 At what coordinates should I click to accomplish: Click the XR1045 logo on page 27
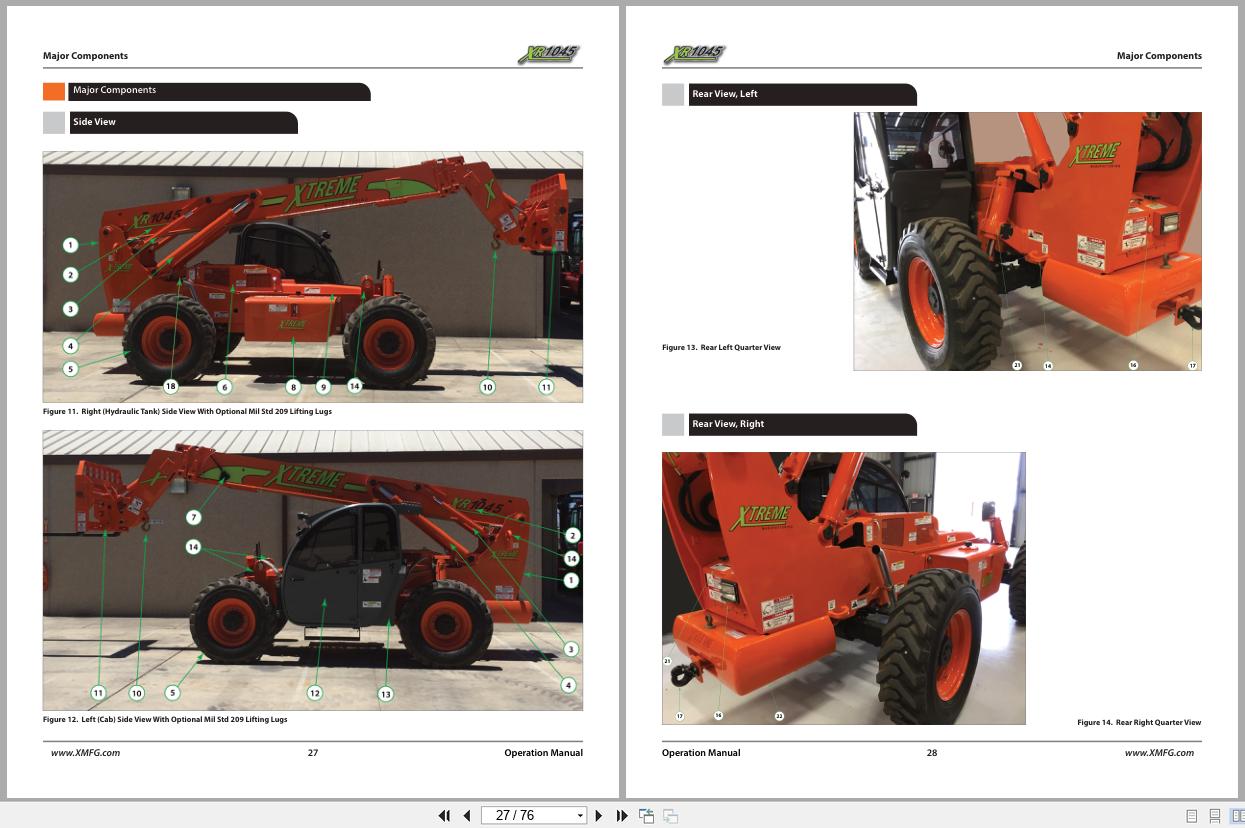(x=548, y=55)
